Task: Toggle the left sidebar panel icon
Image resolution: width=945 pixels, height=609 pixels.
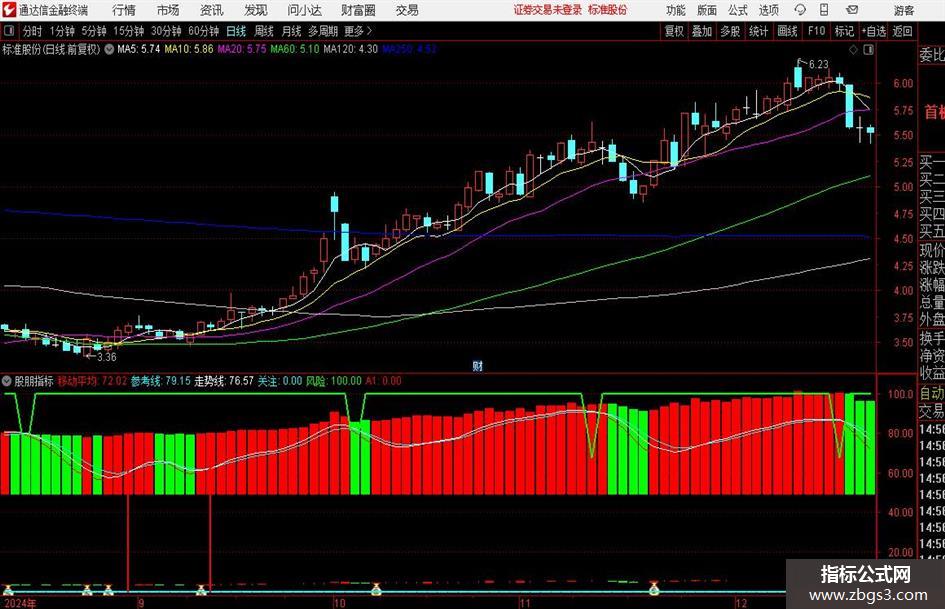Action: (8, 31)
